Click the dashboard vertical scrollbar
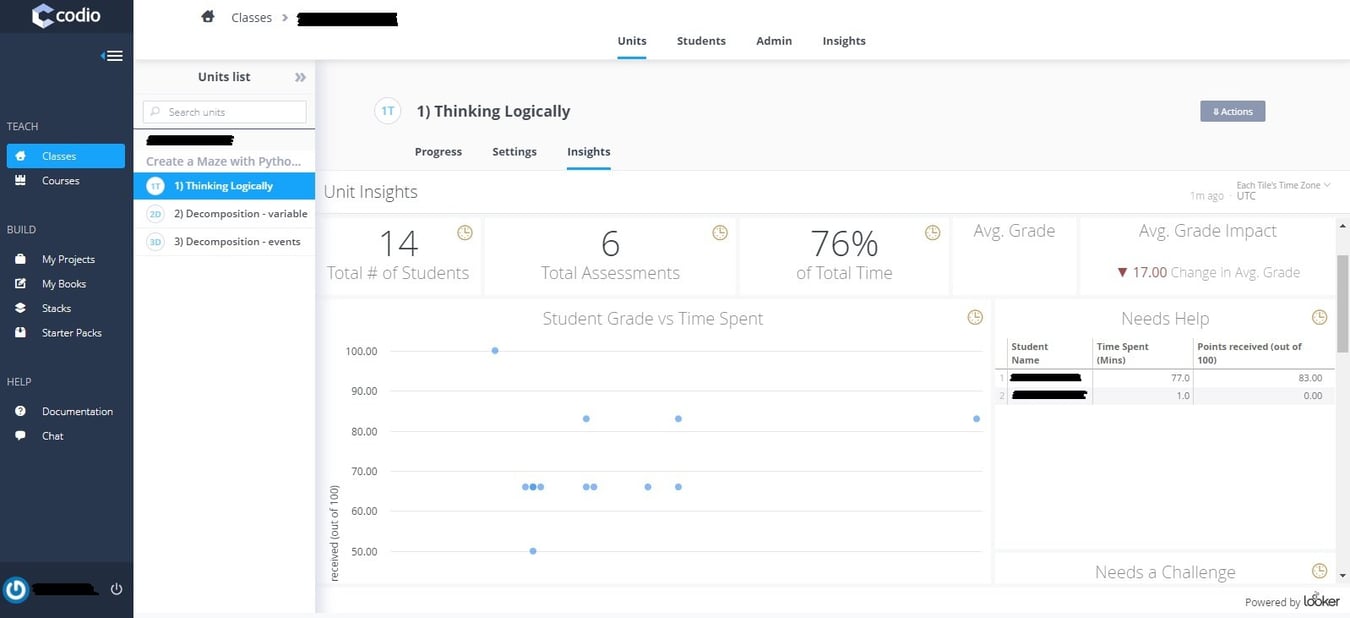The width and height of the screenshot is (1350, 618). 1342,300
